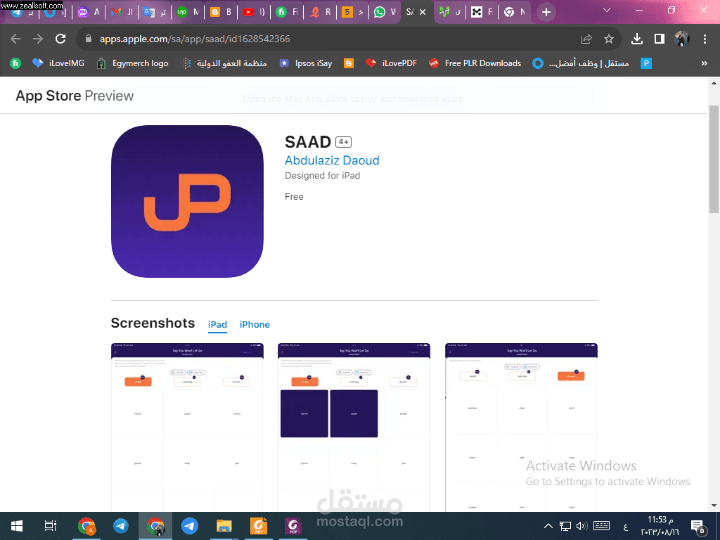Screen dimensions: 720x540
Task: Click the taskbar clock and date
Action: [x=660, y=526]
